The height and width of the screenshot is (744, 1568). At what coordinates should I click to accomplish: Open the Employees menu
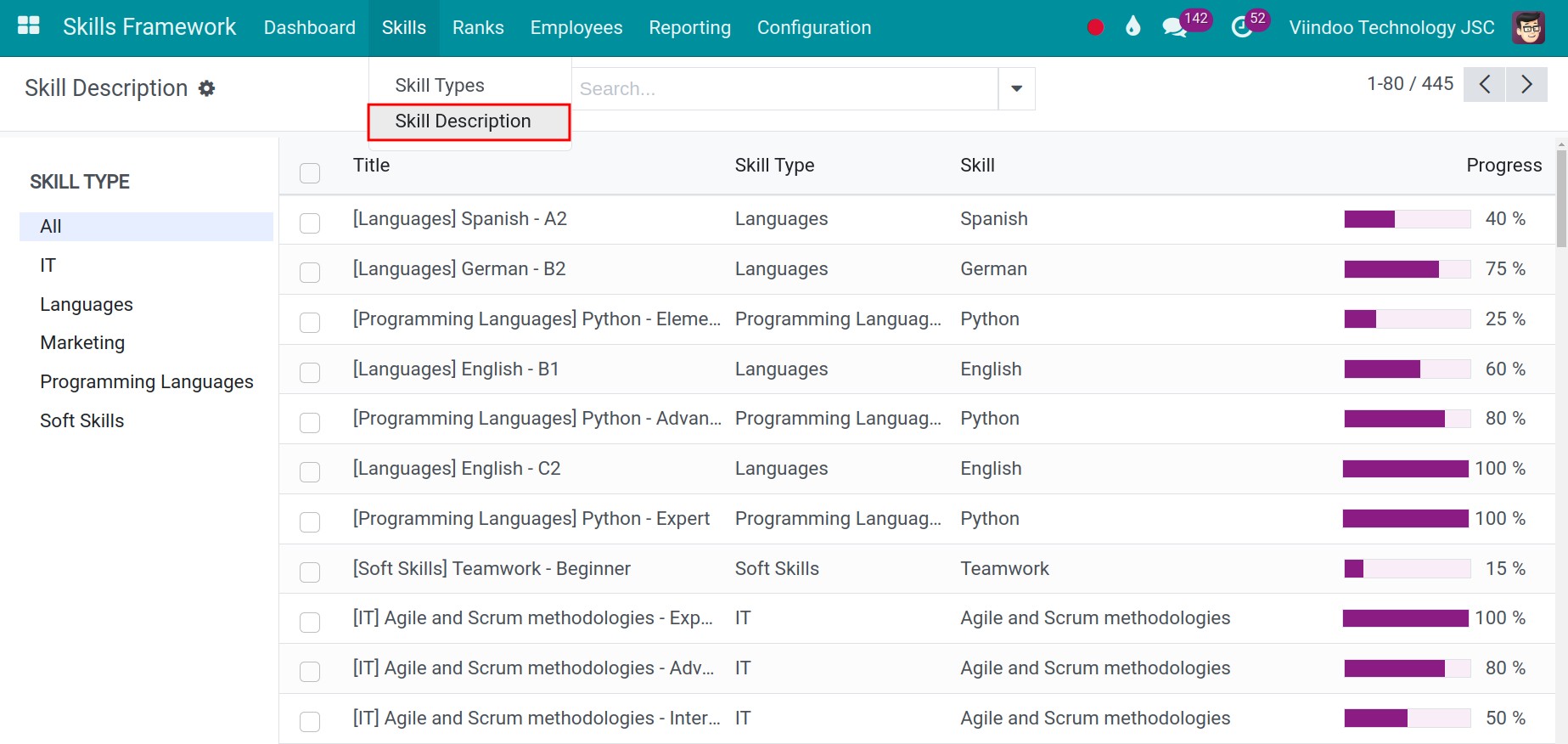coord(576,27)
